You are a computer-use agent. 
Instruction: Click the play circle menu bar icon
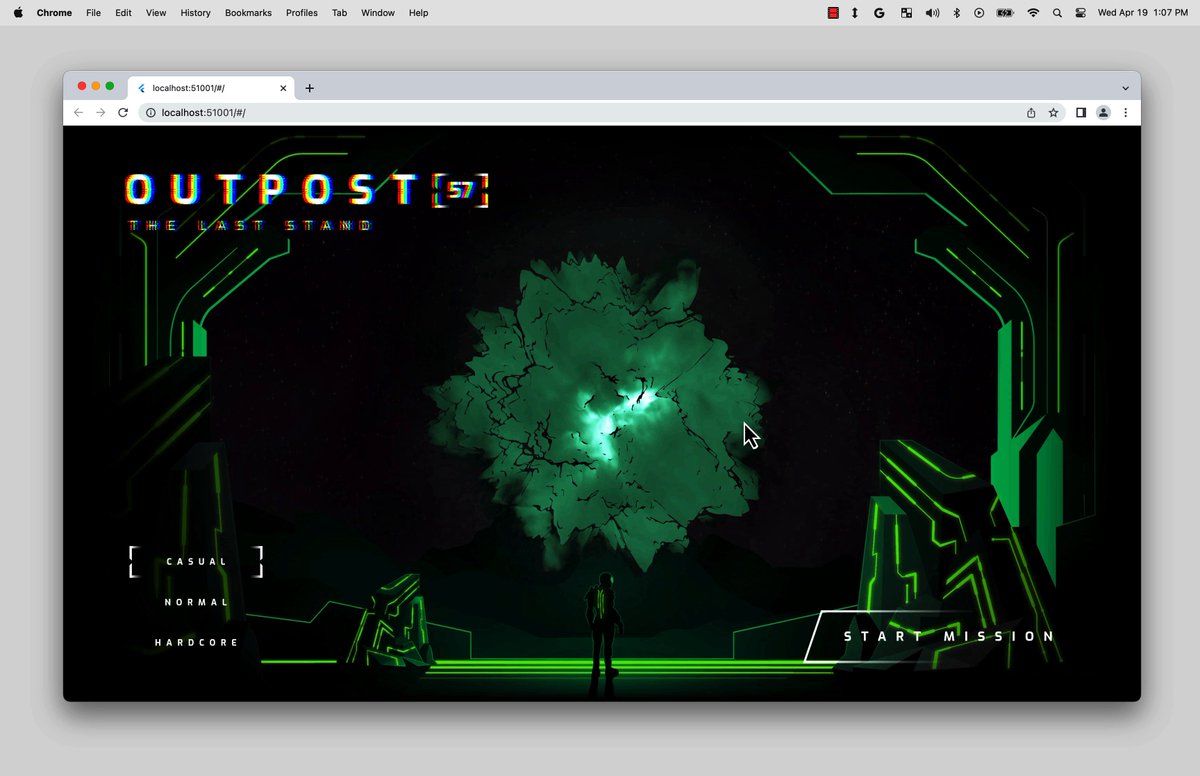(x=979, y=13)
